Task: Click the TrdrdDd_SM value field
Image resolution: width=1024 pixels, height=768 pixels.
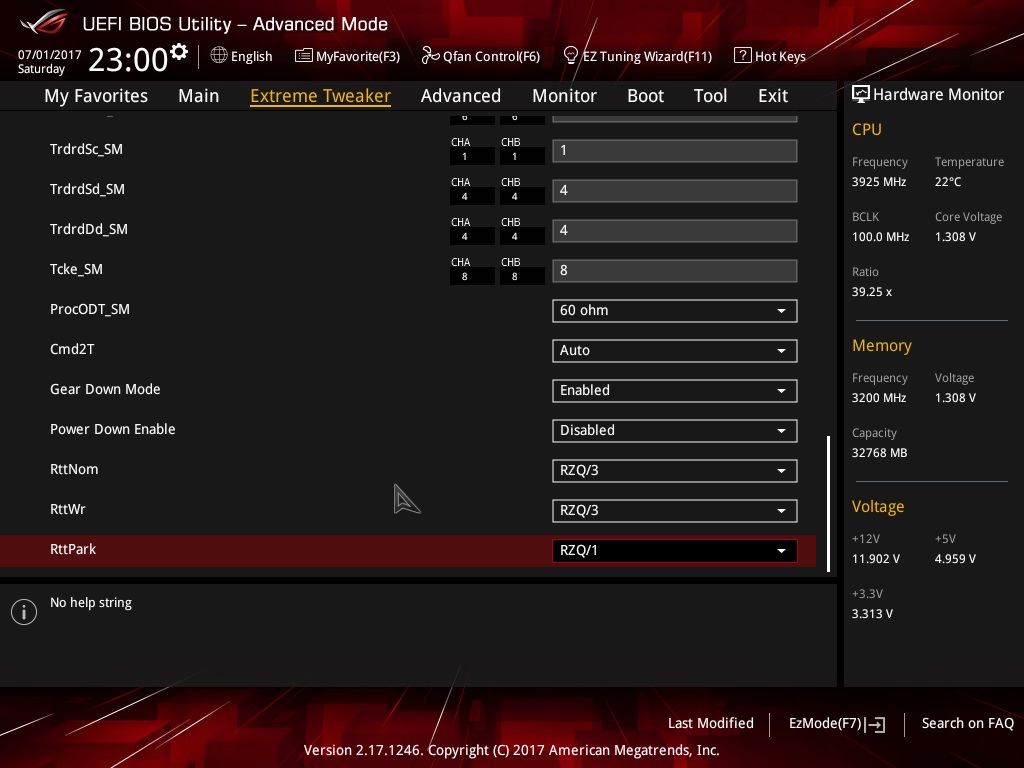Action: click(674, 231)
